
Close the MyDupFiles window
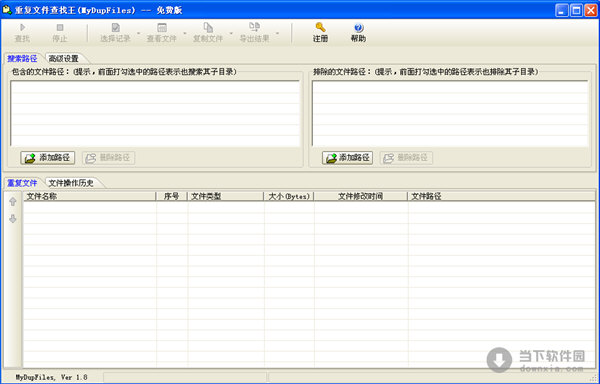[x=591, y=10]
